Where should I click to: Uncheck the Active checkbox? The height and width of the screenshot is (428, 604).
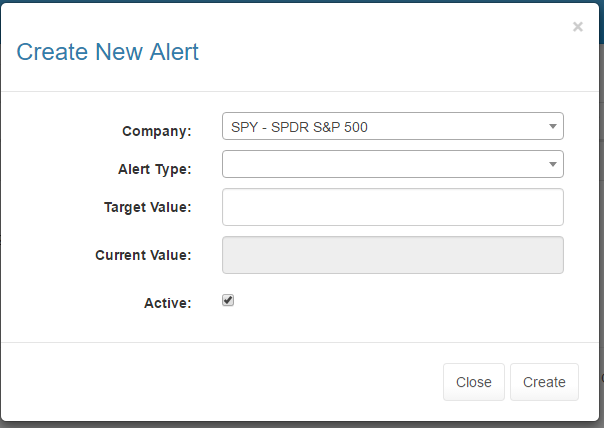[228, 300]
